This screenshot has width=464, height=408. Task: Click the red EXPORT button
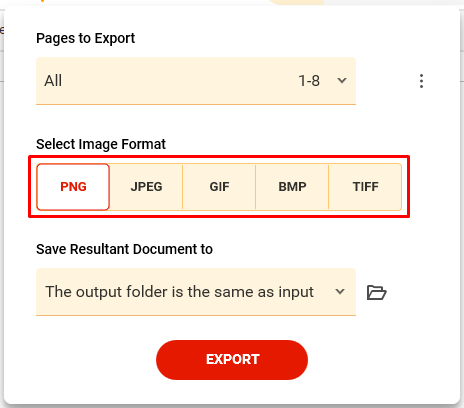click(x=232, y=360)
